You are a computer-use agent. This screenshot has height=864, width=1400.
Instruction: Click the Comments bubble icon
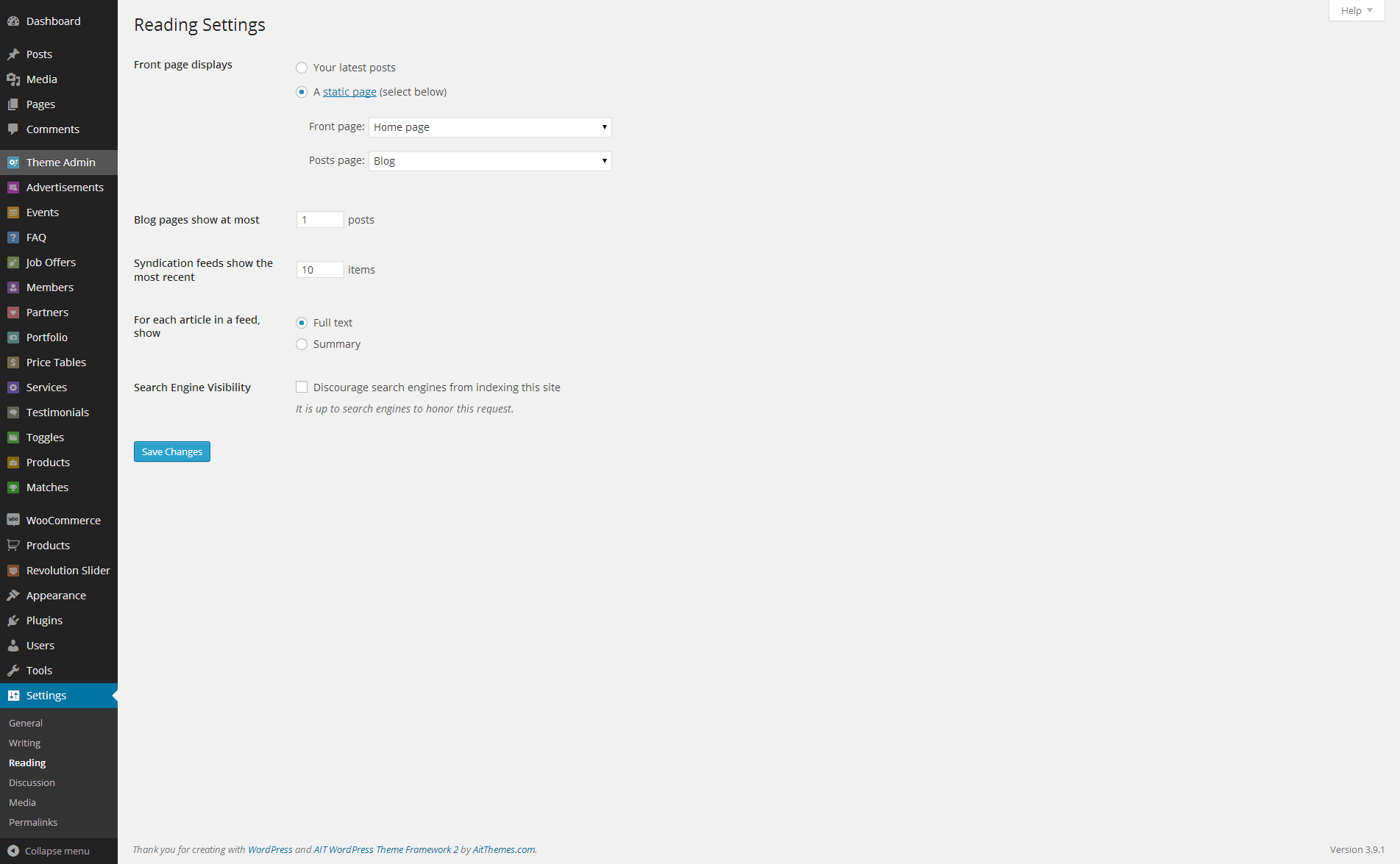[x=13, y=129]
